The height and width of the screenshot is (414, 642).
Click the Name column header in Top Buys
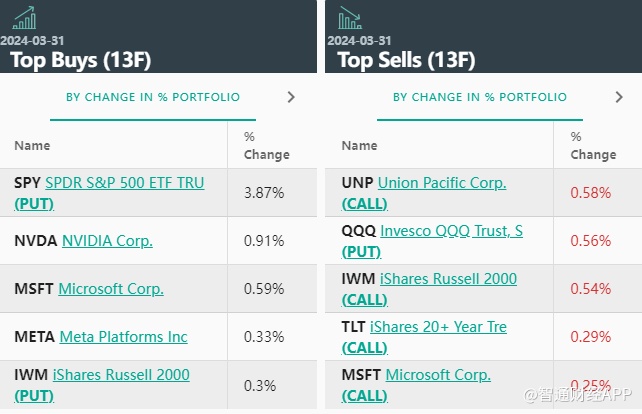32,146
